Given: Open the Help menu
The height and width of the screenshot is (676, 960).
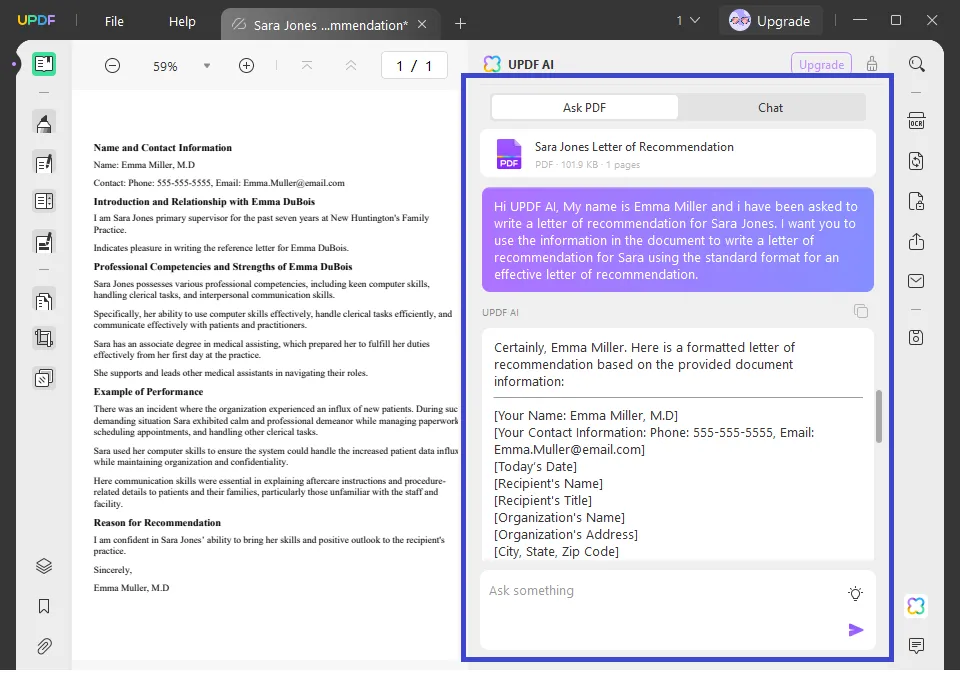Looking at the screenshot, I should 182,21.
